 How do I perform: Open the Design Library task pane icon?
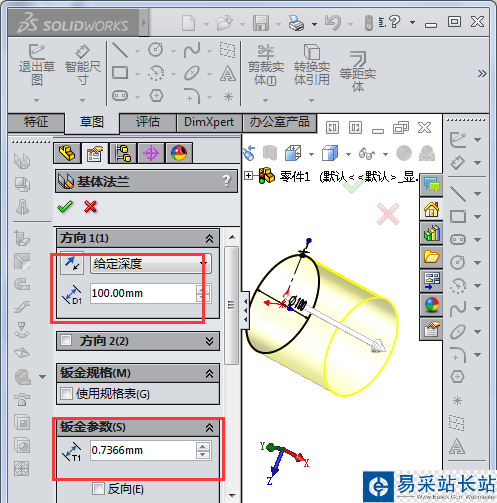point(431,233)
